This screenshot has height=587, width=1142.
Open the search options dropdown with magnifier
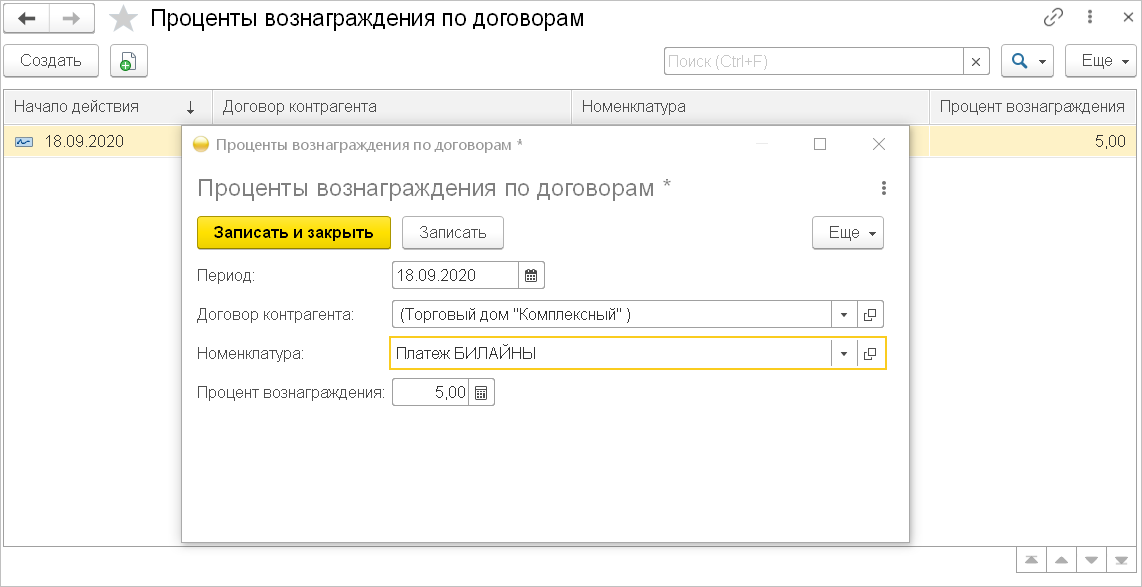[1026, 61]
